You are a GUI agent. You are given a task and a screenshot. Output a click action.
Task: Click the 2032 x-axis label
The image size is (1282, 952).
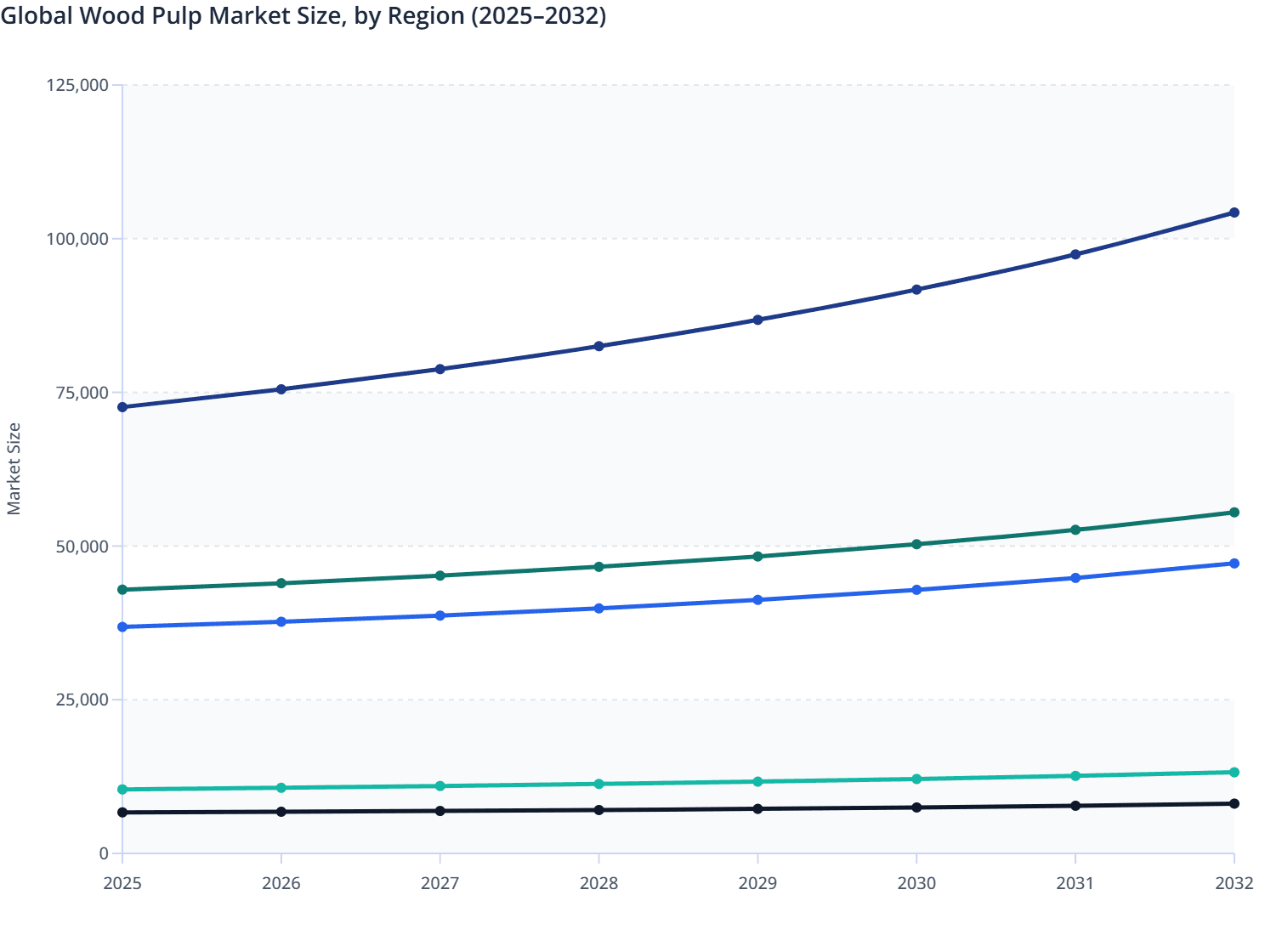coord(1234,884)
